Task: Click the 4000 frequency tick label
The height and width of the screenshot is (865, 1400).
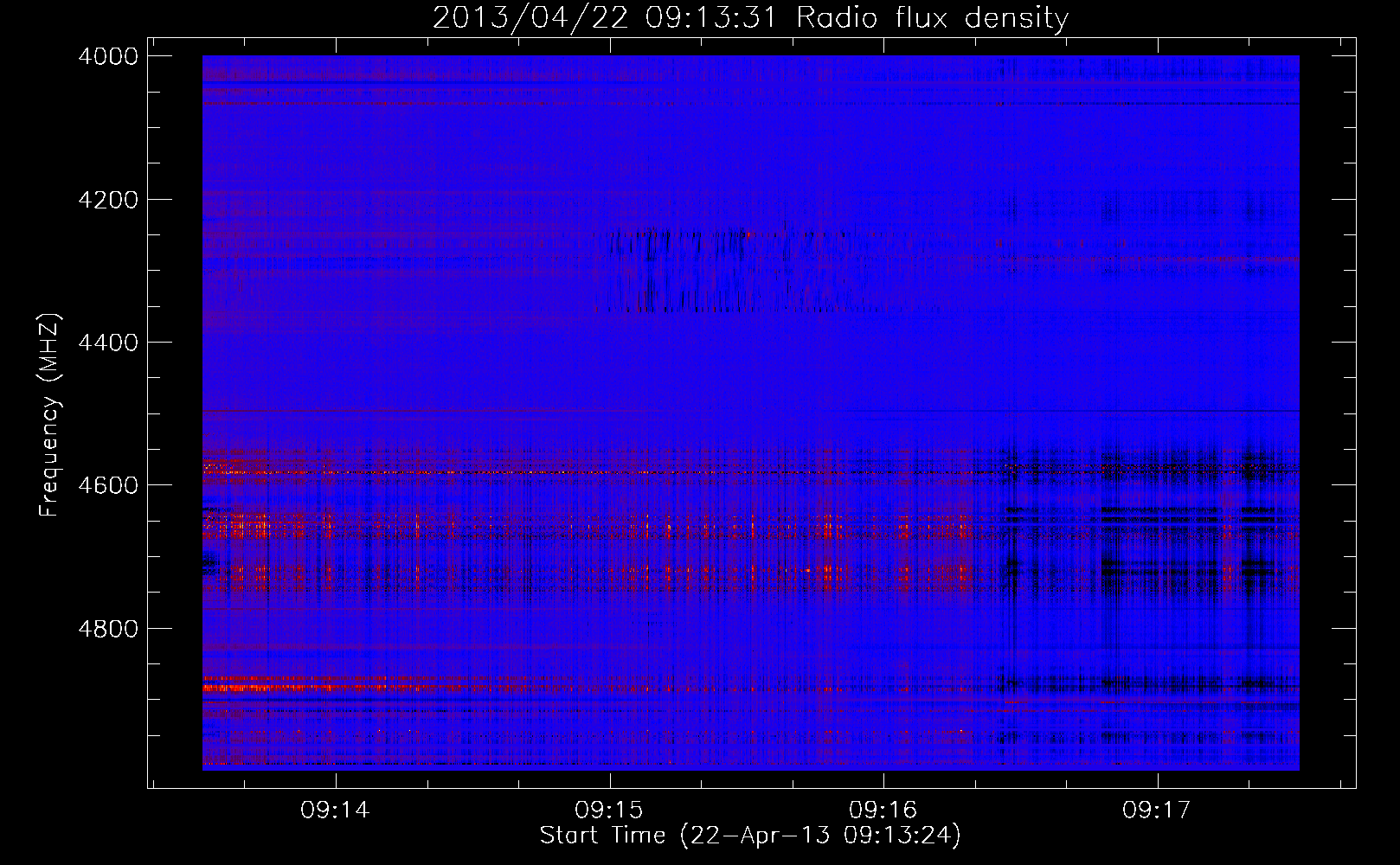Action: [108, 56]
